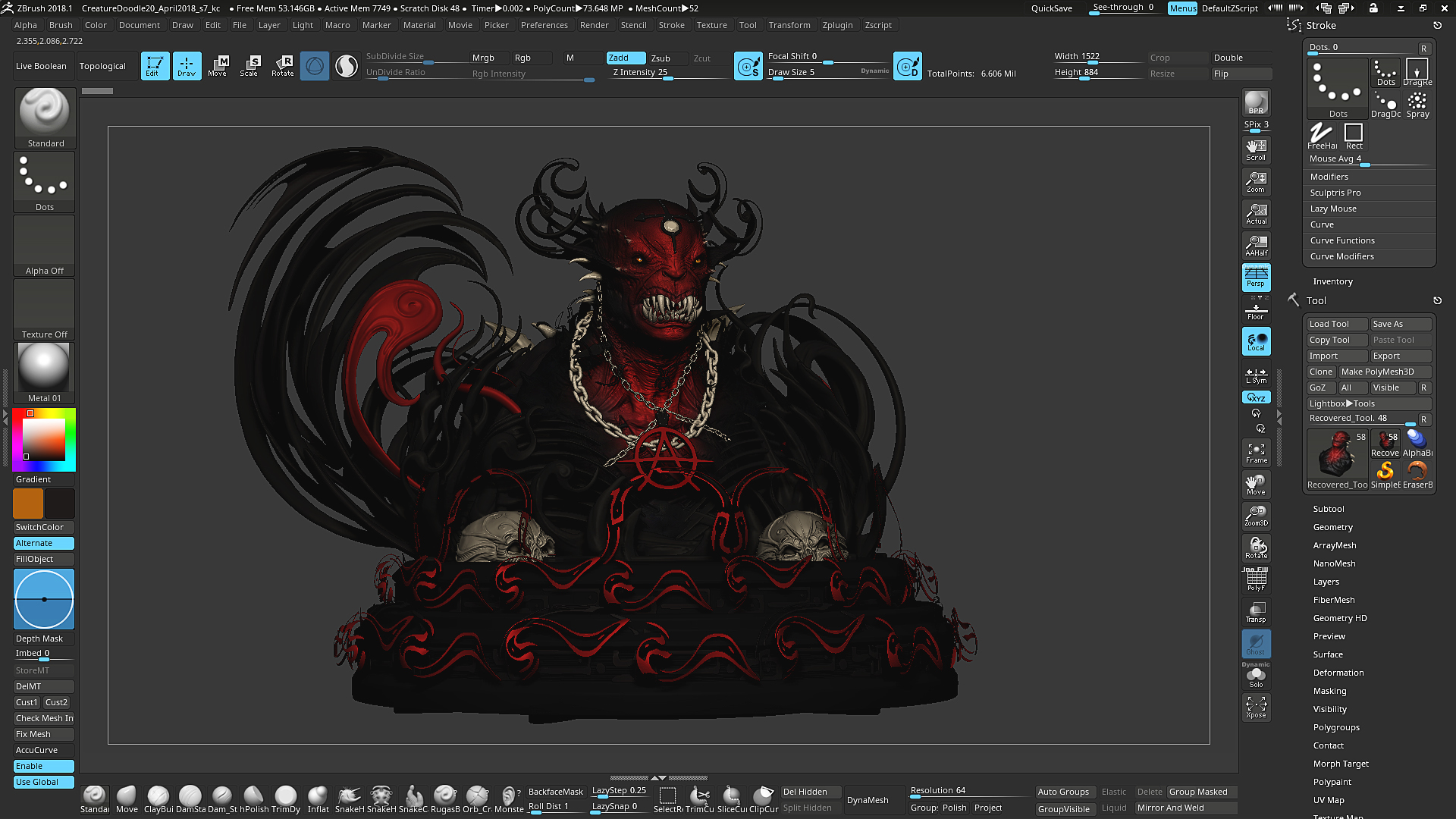Toggle Perspective (Persp) view

coord(1256,277)
